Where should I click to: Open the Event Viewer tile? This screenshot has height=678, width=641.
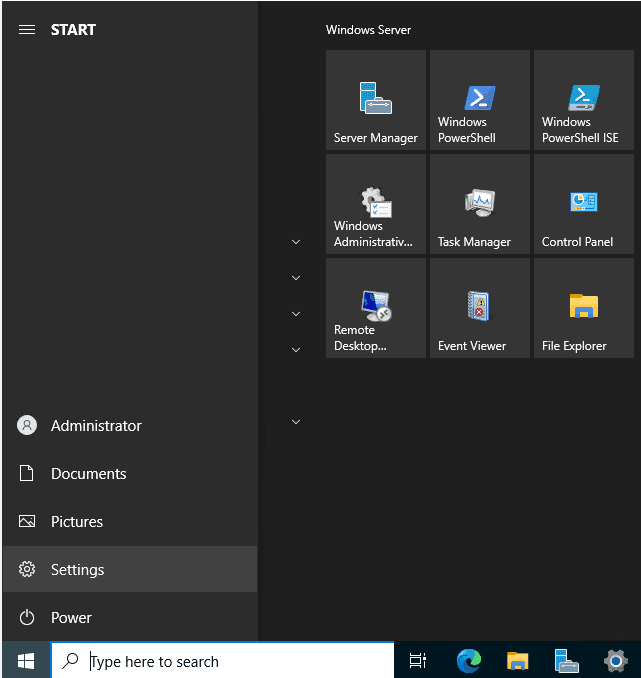[480, 308]
